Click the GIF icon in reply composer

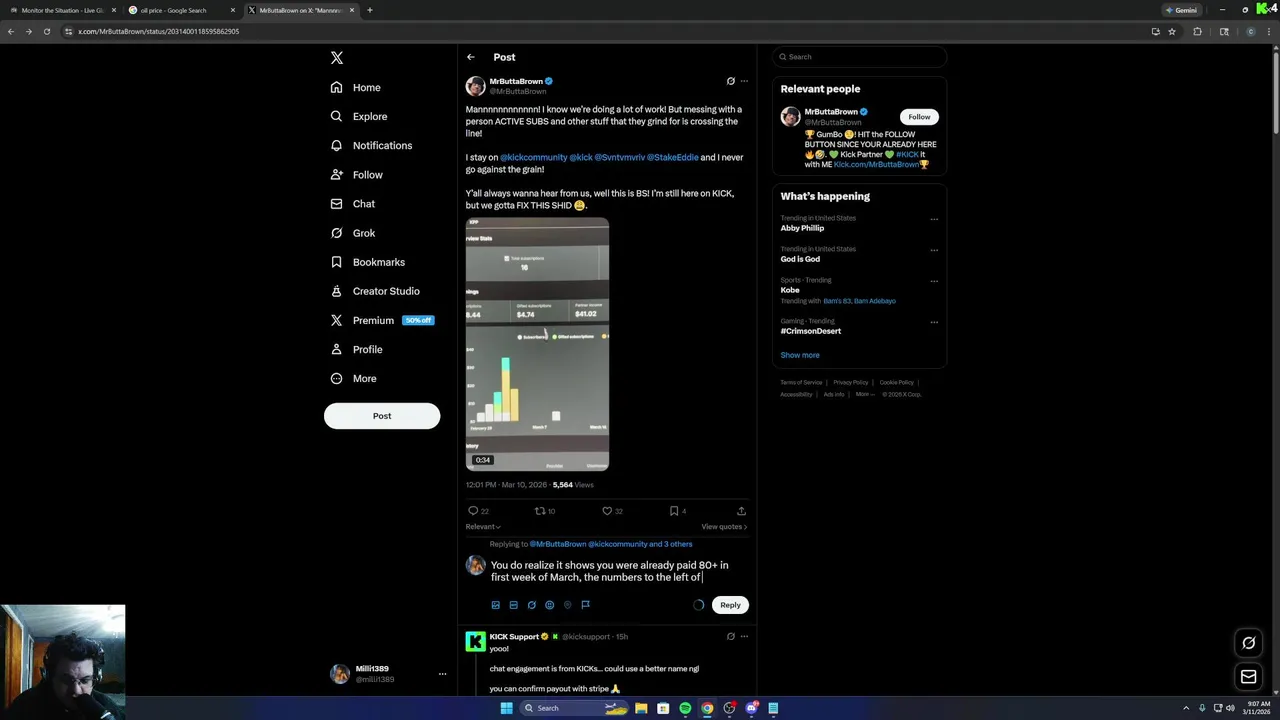pyautogui.click(x=513, y=605)
